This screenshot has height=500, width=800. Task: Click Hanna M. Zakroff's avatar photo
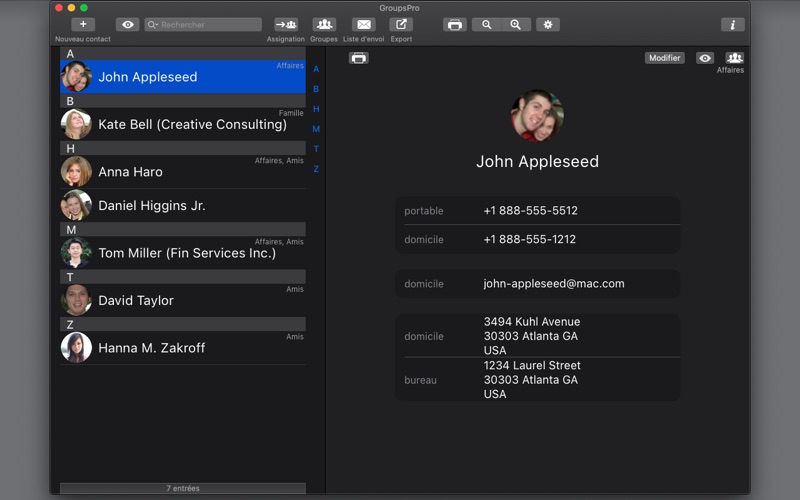pos(76,347)
